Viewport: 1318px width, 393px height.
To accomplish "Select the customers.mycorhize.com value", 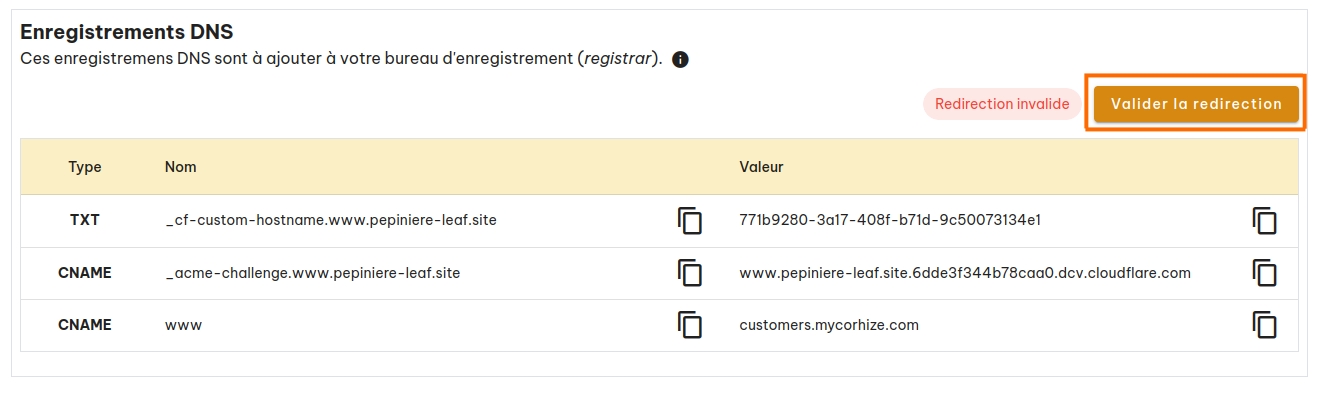I will pyautogui.click(x=829, y=325).
